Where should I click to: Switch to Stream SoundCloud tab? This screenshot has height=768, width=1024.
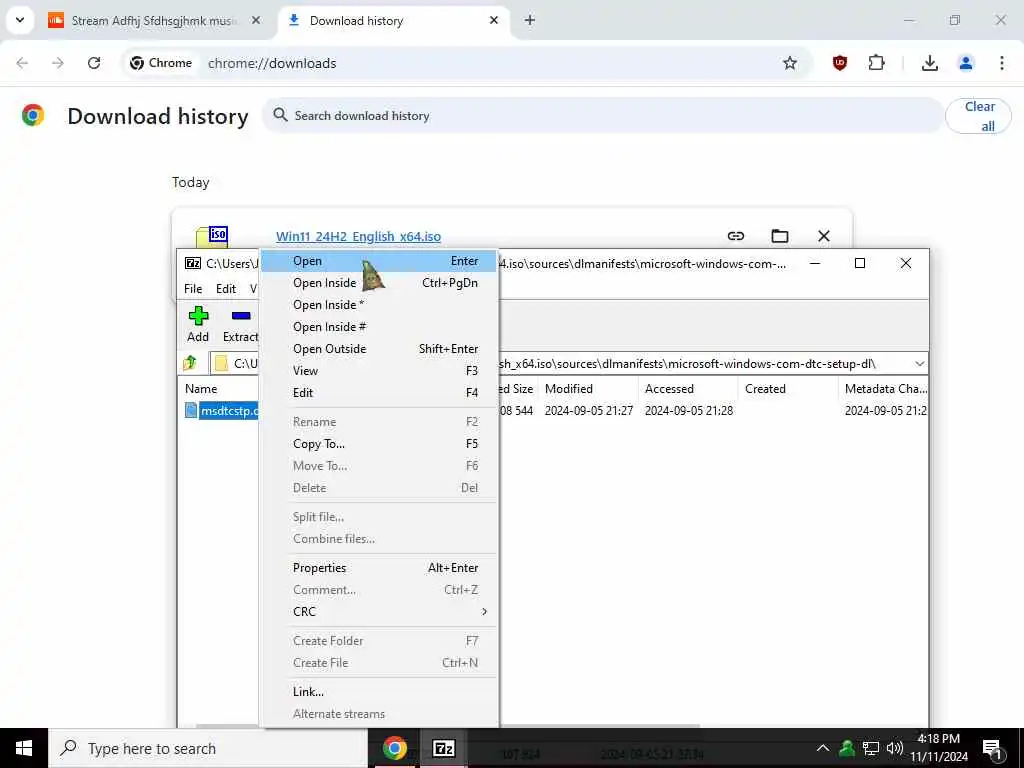coord(153,20)
